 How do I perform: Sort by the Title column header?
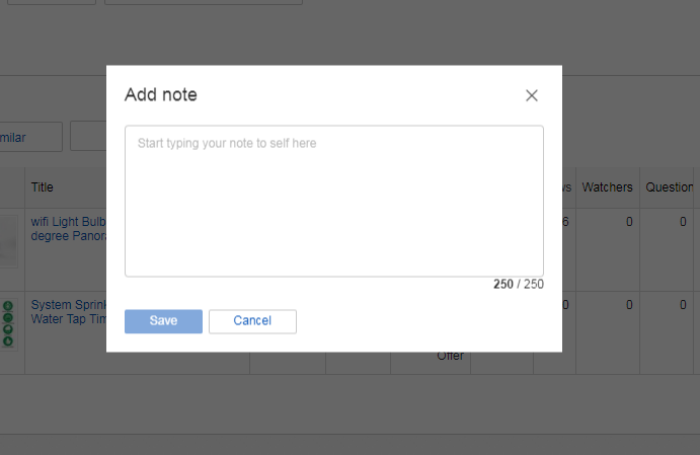[x=42, y=187]
